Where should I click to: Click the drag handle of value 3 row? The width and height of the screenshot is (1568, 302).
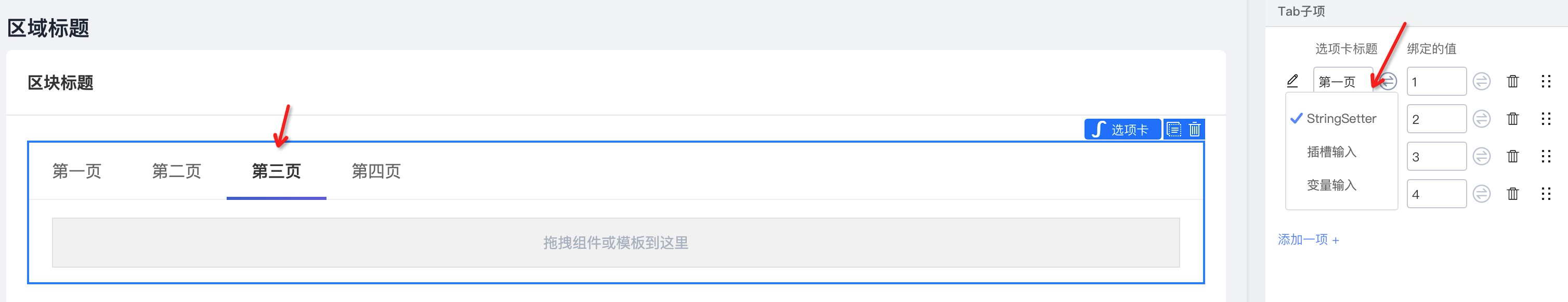[1546, 157]
